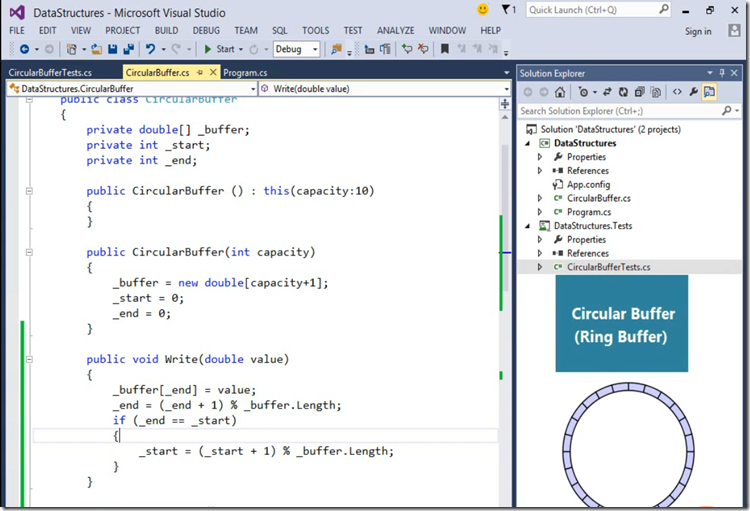Click the Navigate Backward toolbar arrow
This screenshot has width=750, height=511.
coord(24,49)
